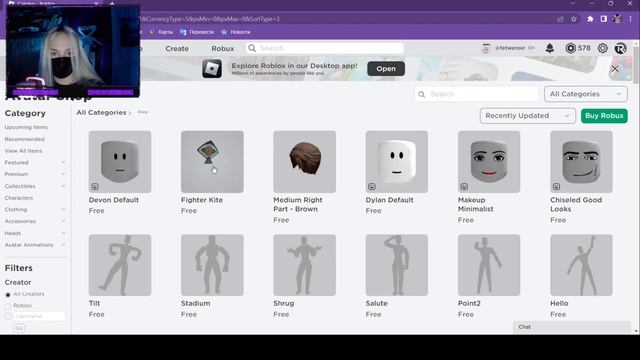This screenshot has width=640, height=360.
Task: Open Recommended category
Action: [x=24, y=139]
